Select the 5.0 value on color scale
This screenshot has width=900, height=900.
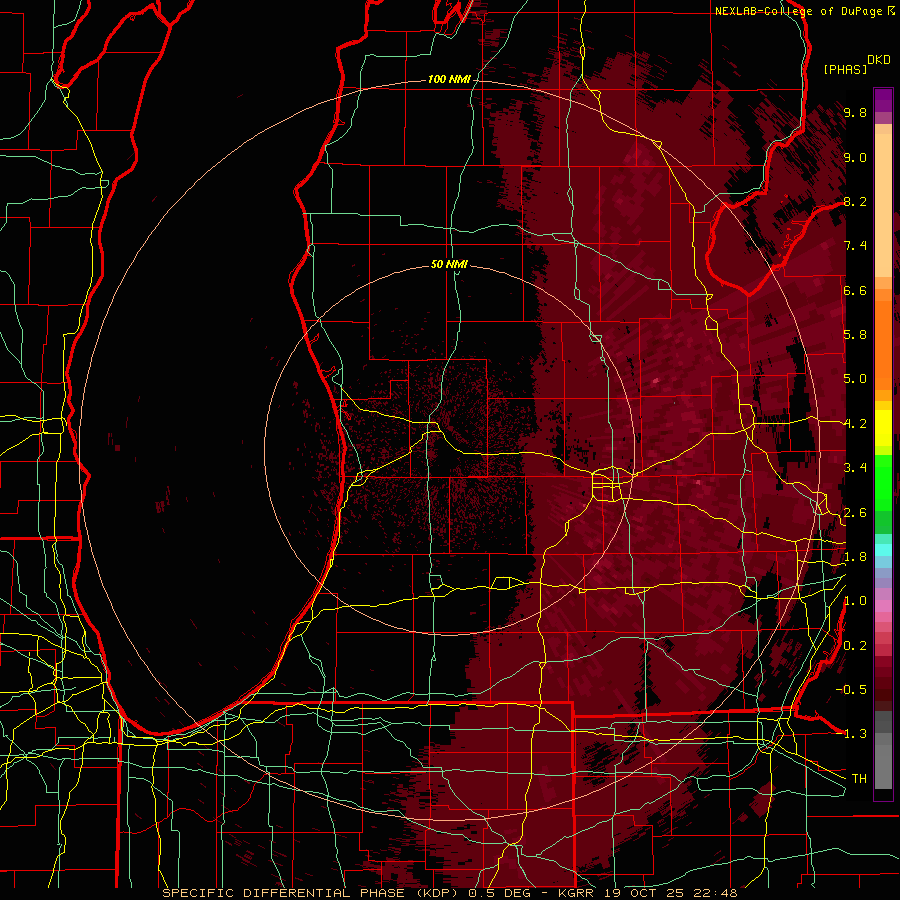tap(855, 379)
